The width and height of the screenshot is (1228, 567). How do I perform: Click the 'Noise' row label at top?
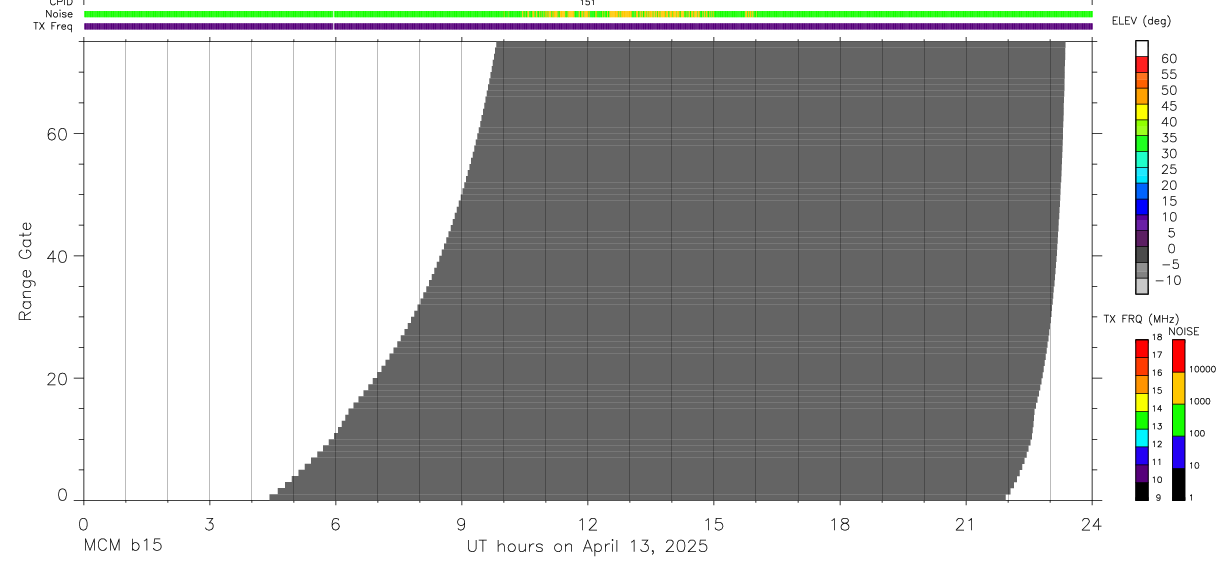click(x=59, y=14)
